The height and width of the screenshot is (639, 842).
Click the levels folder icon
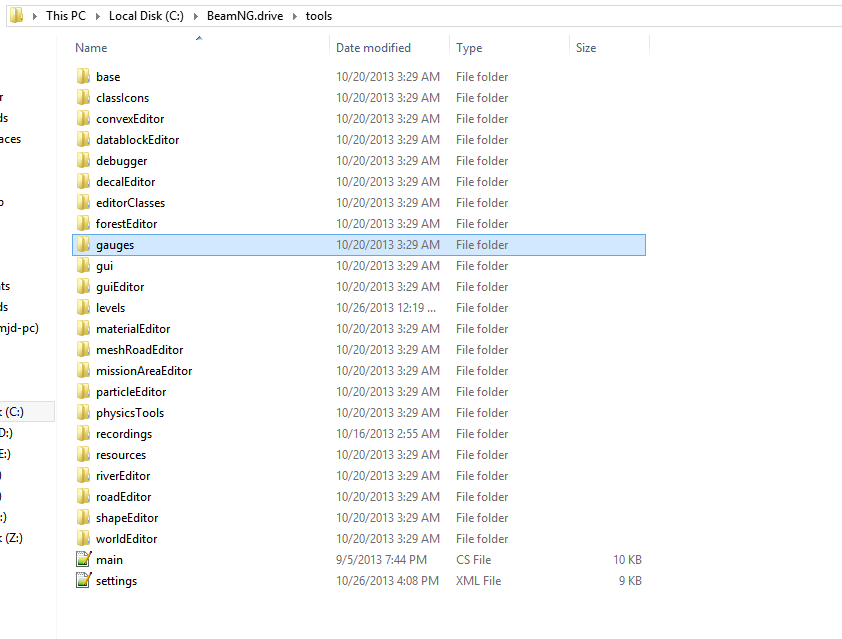click(x=83, y=308)
